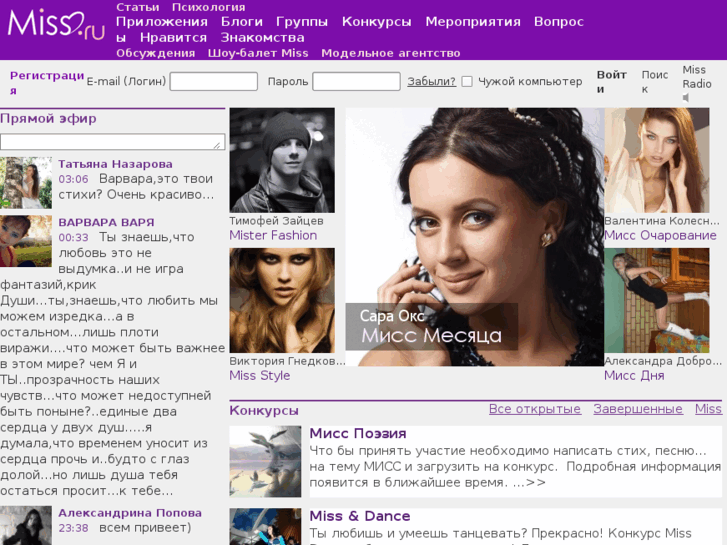Open Виктория Гнедкова Miss Style photo
The width and height of the screenshot is (727, 545).
pyautogui.click(x=282, y=300)
